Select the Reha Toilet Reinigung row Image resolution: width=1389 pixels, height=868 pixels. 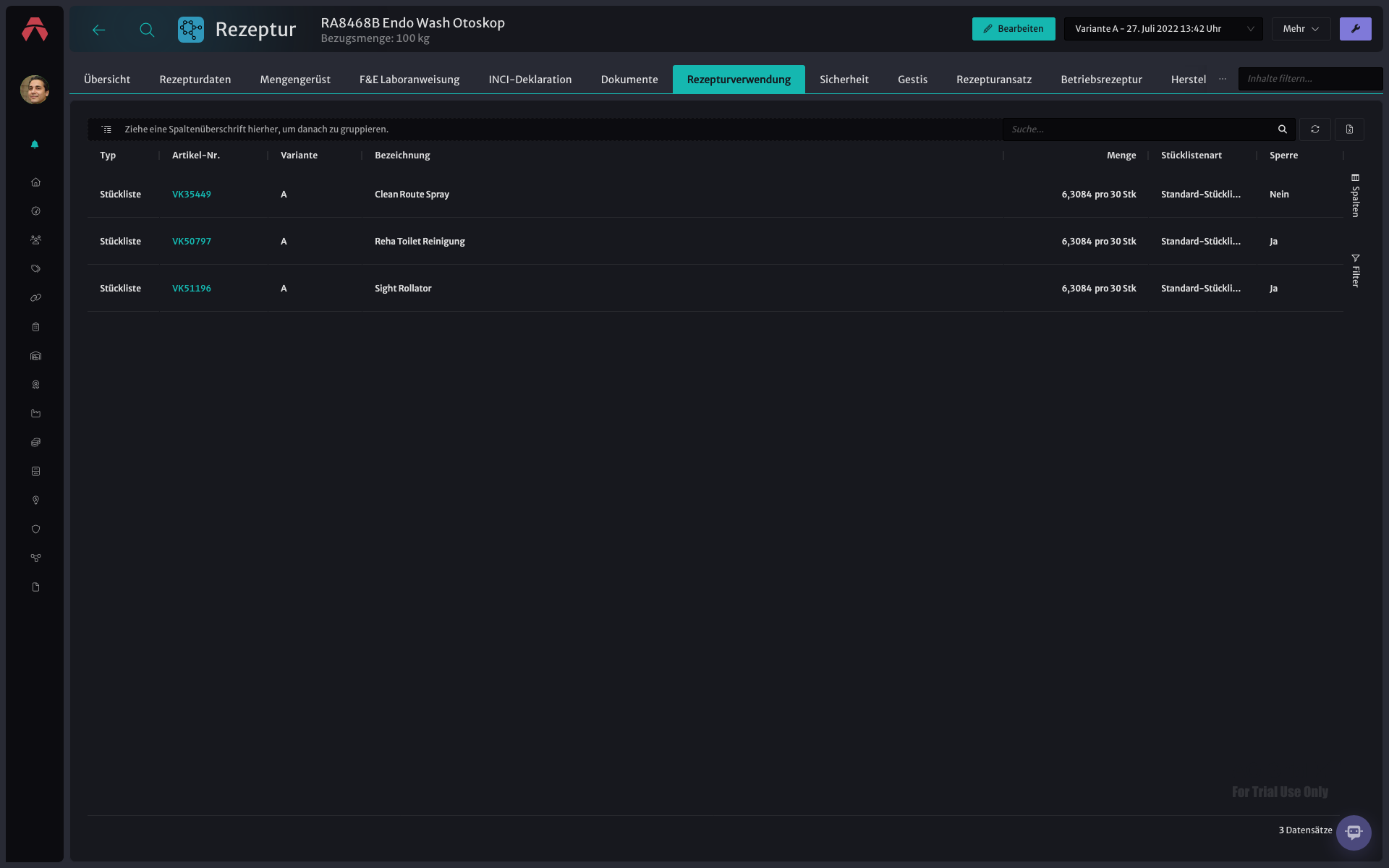point(715,242)
